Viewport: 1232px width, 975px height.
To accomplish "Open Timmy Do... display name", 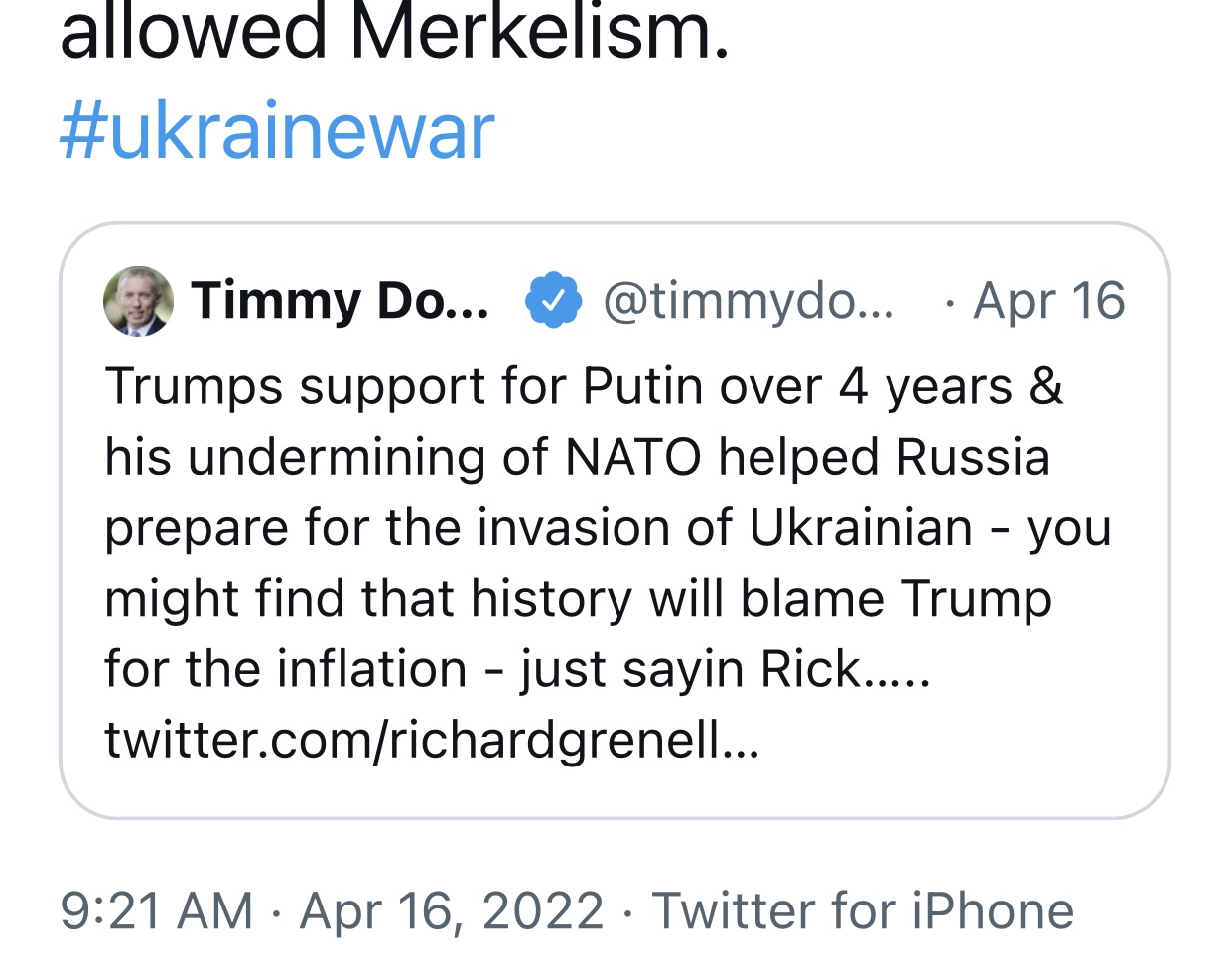I will click(341, 301).
